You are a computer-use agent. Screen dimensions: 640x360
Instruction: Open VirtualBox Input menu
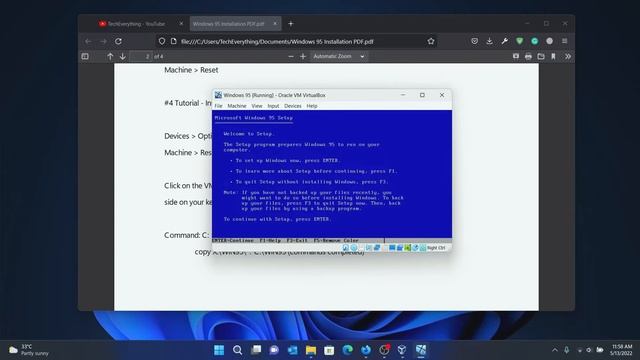[x=273, y=106]
